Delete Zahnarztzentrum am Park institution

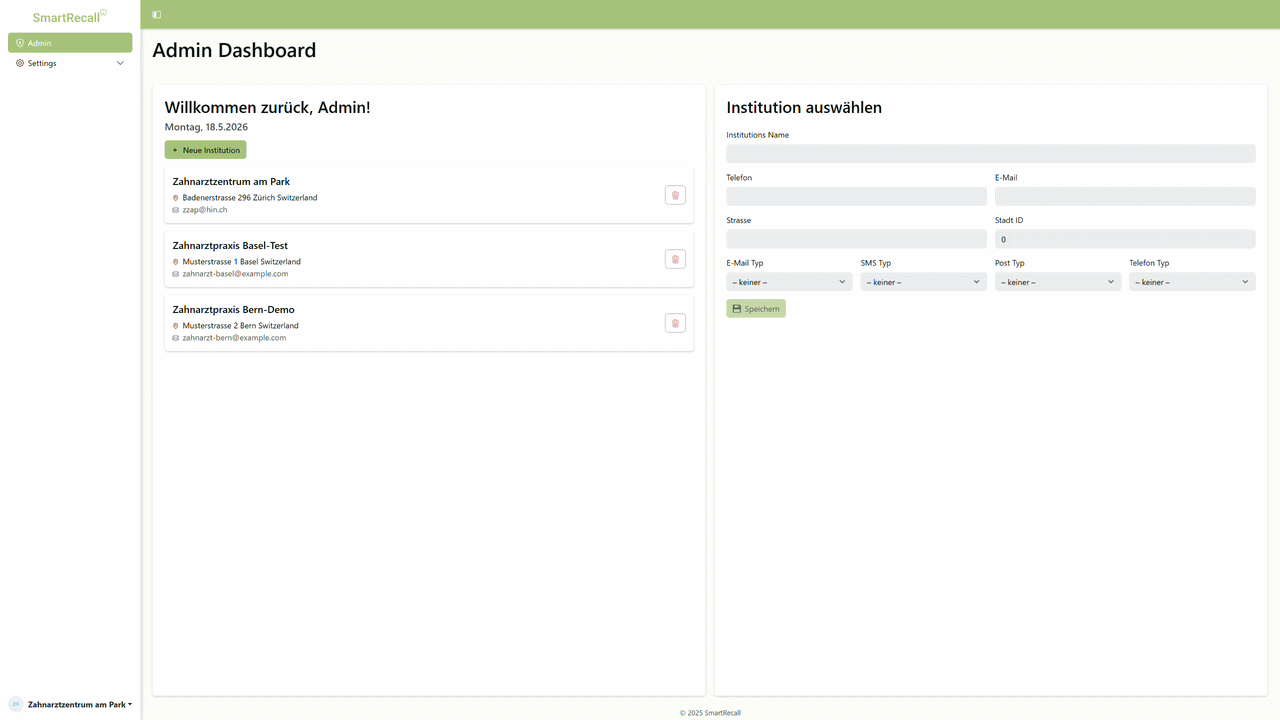(675, 195)
